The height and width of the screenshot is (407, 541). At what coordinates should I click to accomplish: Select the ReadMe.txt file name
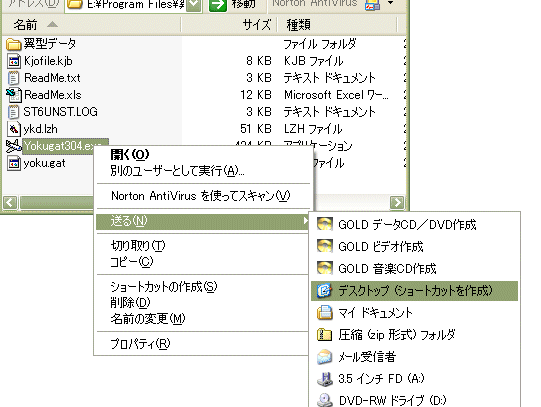(52, 78)
